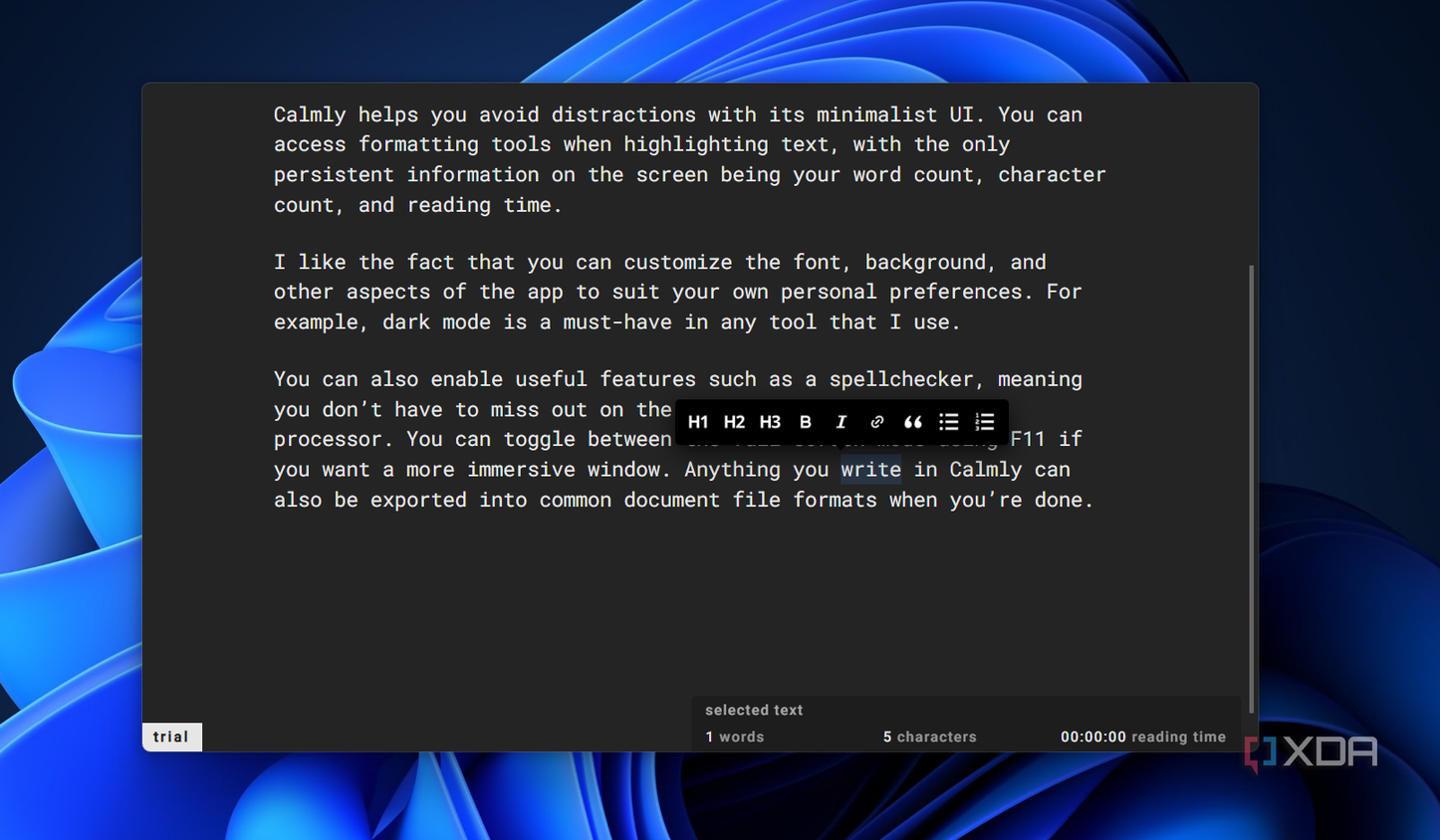This screenshot has height=840, width=1440.
Task: Create a bulleted list
Action: click(949, 422)
